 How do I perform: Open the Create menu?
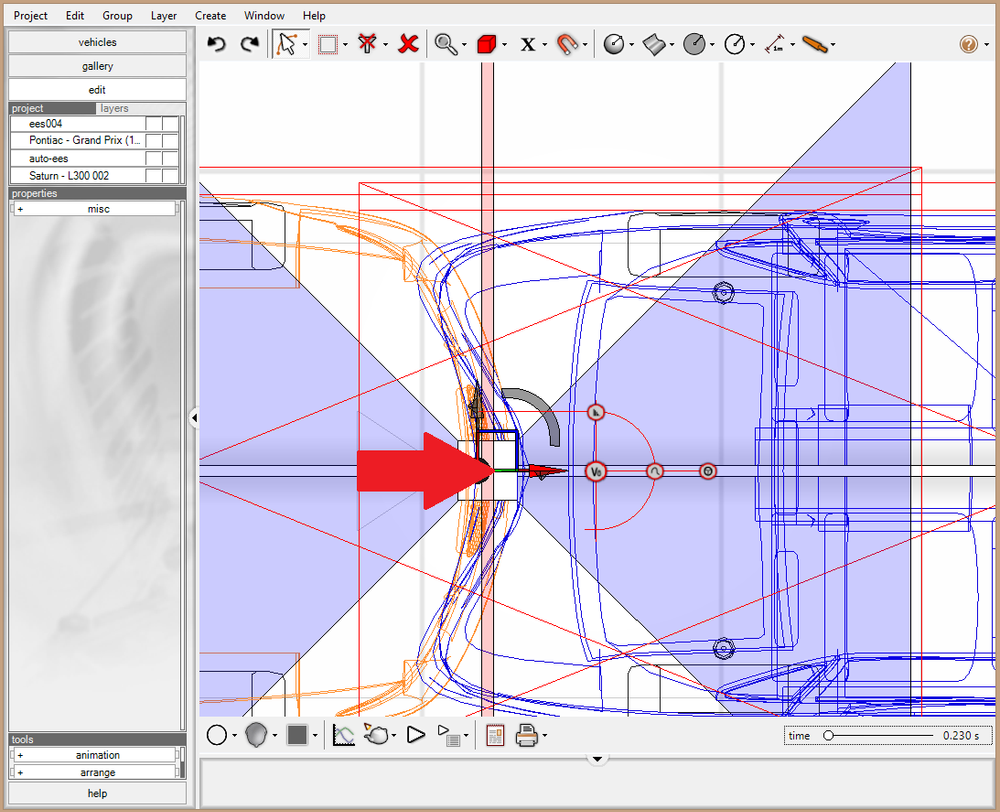coord(210,15)
